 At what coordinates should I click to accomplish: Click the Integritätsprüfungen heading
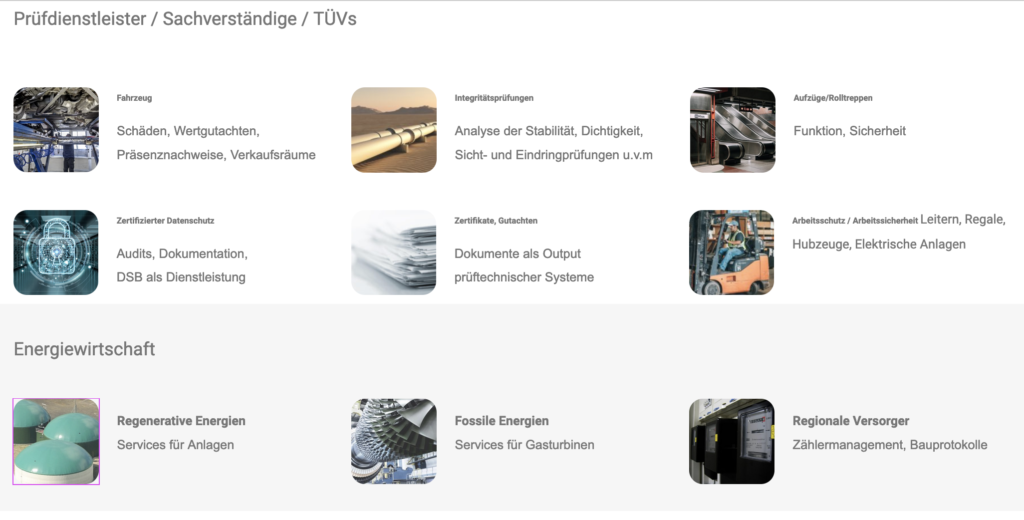pyautogui.click(x=494, y=98)
